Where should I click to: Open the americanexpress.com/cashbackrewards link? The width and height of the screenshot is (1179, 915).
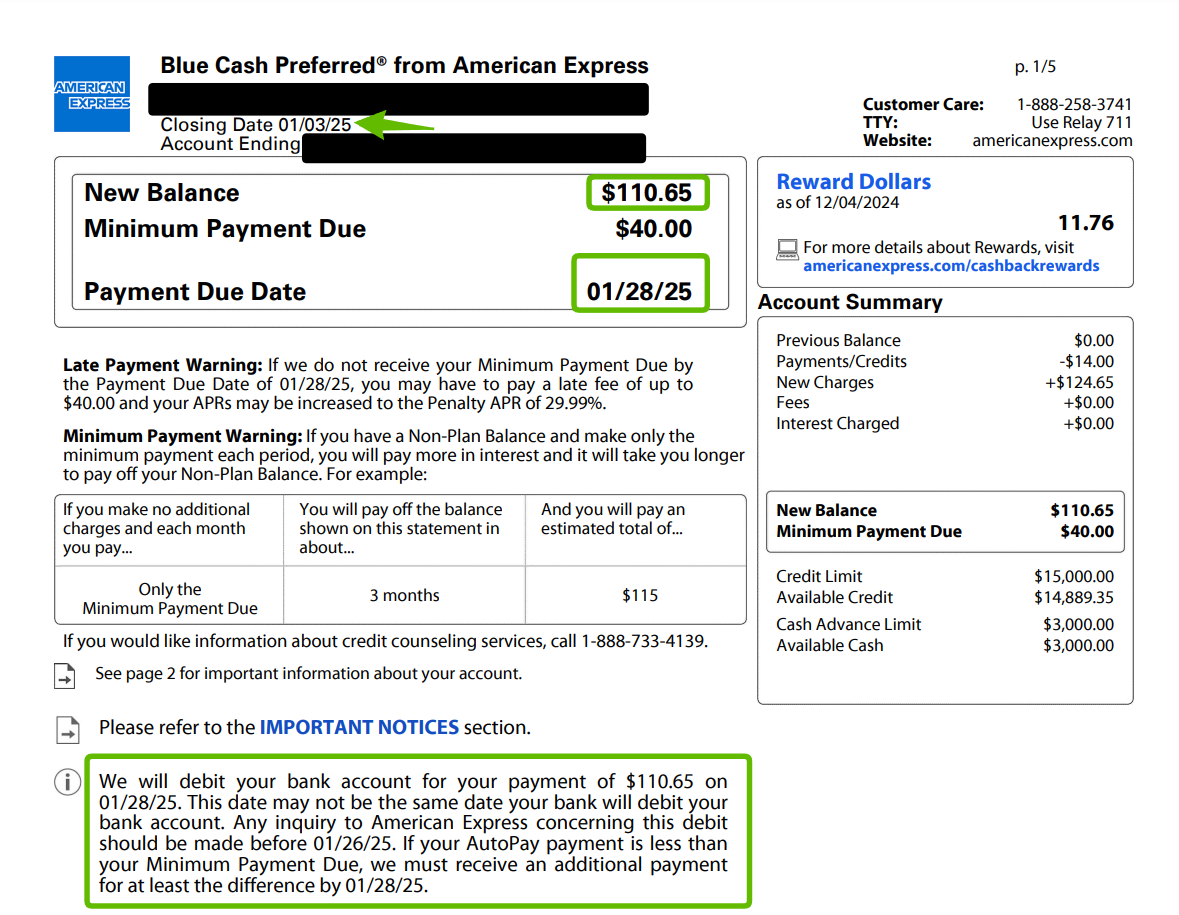tap(950, 265)
